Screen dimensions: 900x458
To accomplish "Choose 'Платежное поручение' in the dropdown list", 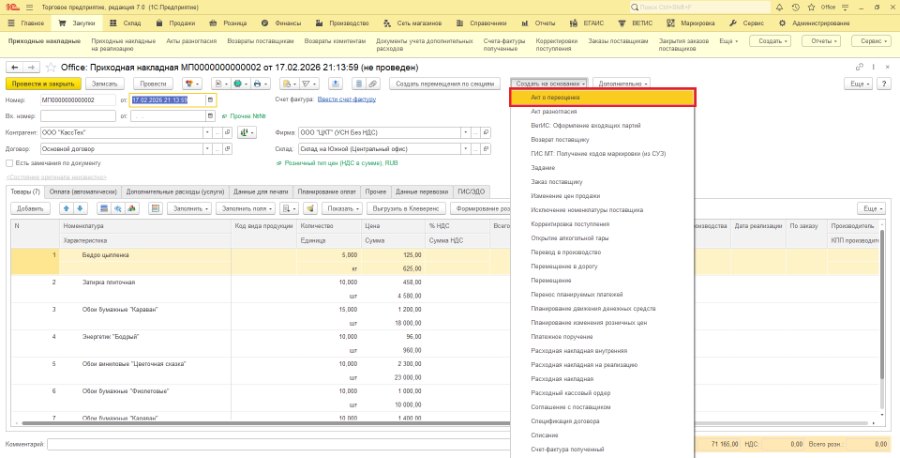I will [603, 337].
